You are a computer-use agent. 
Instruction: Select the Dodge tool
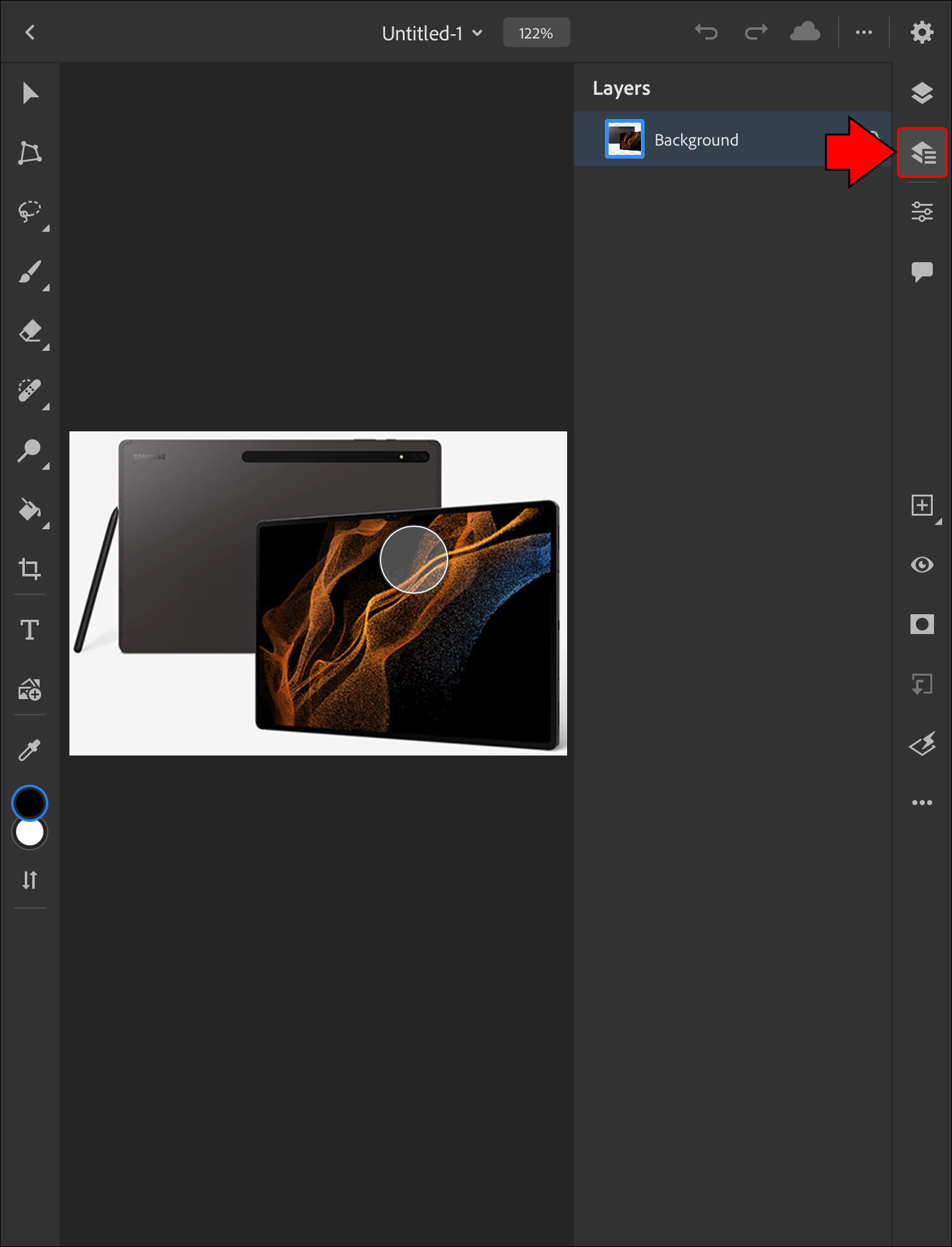pyautogui.click(x=30, y=451)
